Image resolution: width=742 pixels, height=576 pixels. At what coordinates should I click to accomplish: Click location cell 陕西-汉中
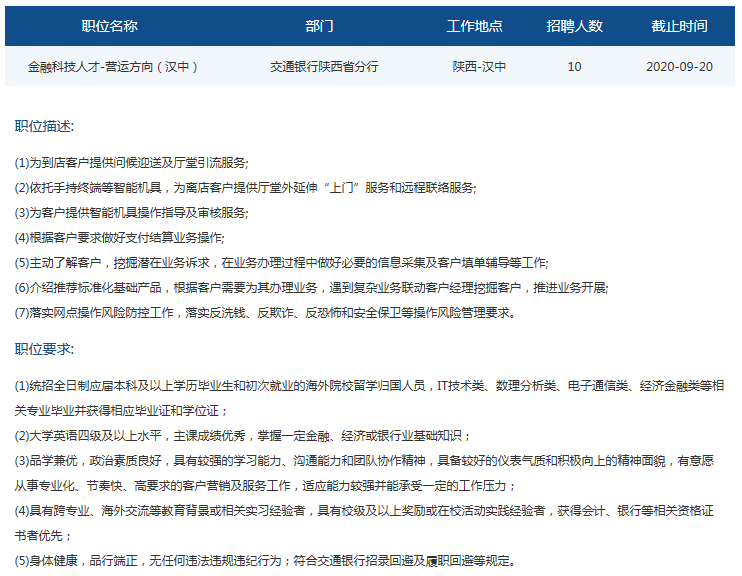click(x=479, y=67)
